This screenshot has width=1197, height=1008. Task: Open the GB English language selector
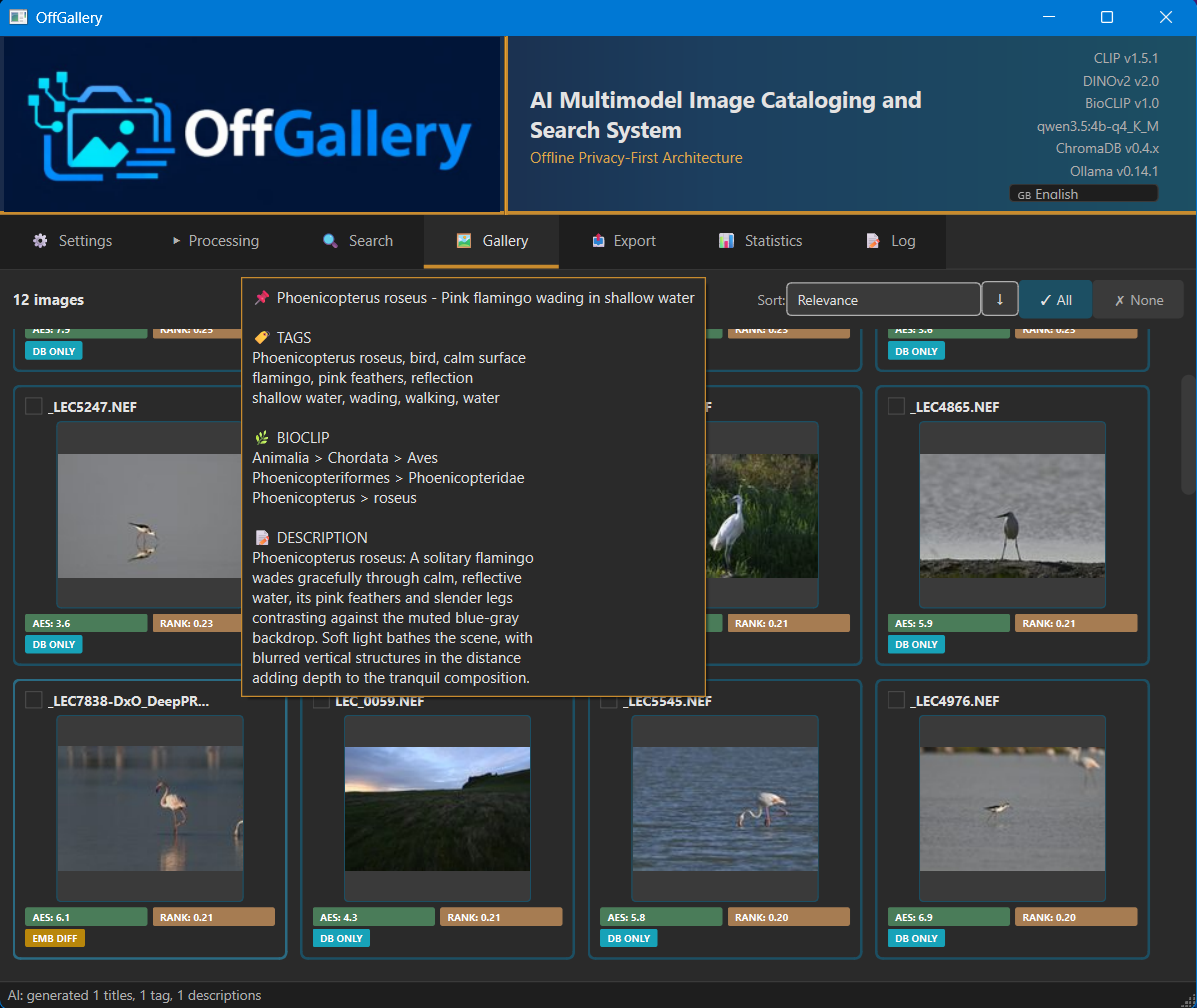click(1083, 192)
